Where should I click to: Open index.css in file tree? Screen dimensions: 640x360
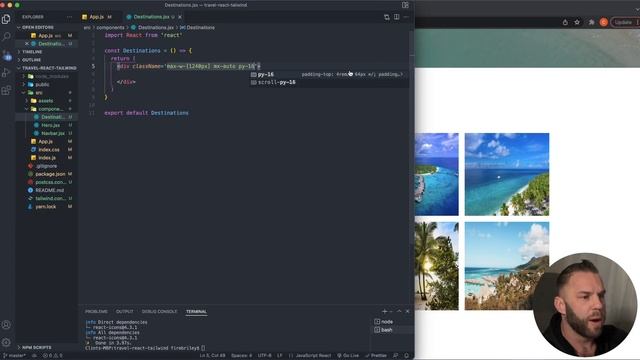pos(49,150)
